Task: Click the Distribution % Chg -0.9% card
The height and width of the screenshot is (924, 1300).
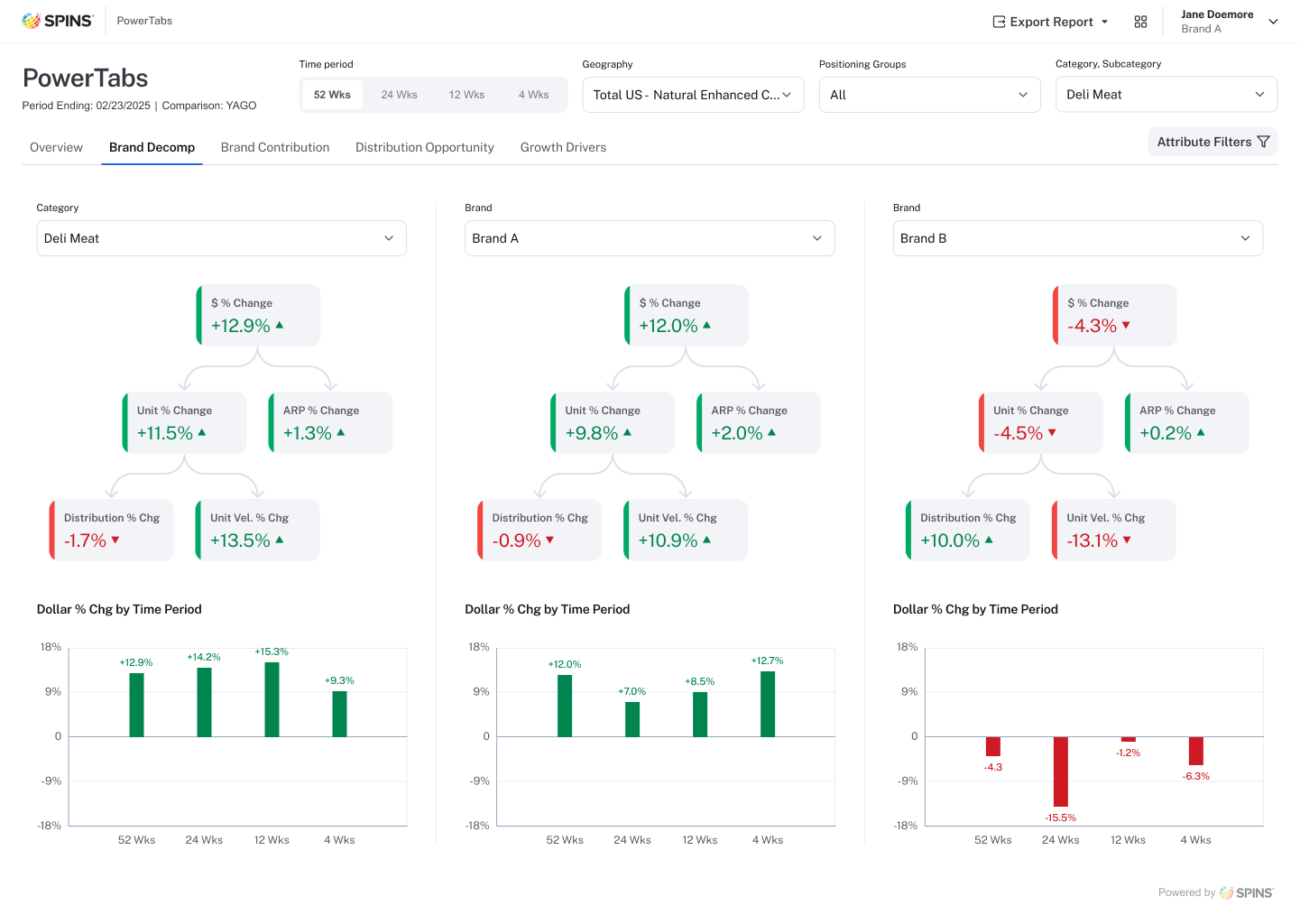Action: (539, 530)
